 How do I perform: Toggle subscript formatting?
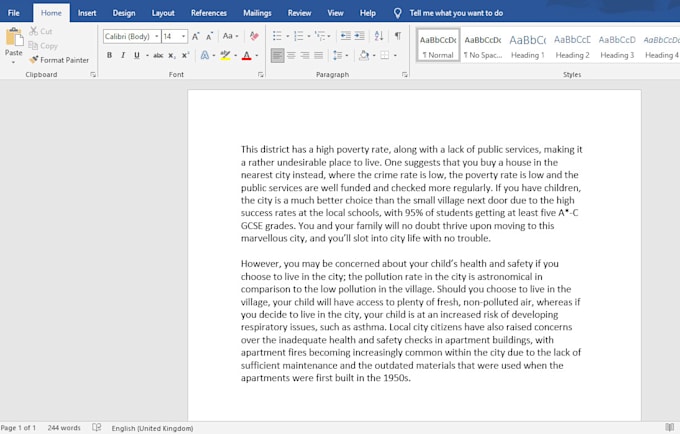click(172, 55)
